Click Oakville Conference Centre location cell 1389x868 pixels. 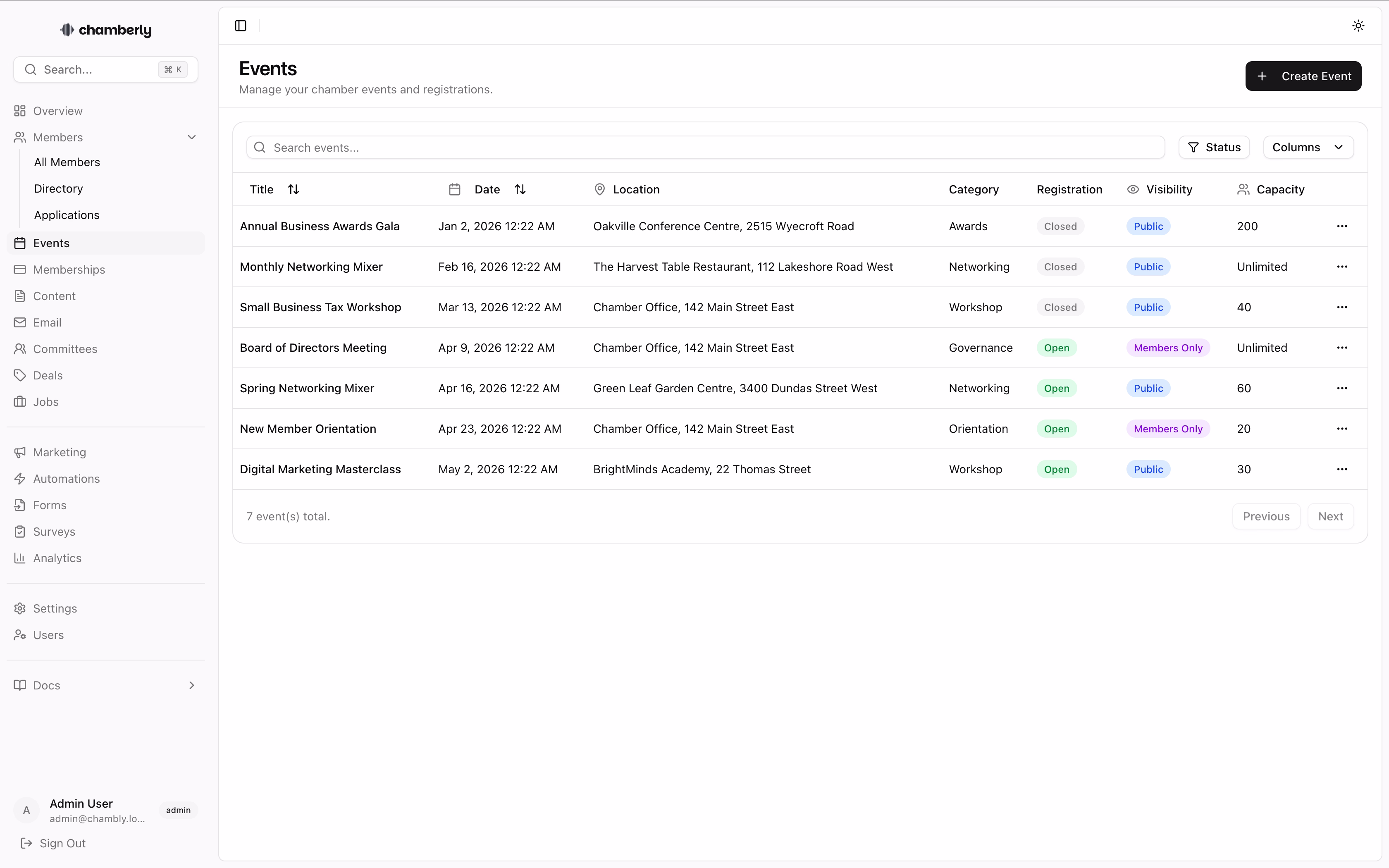723,226
